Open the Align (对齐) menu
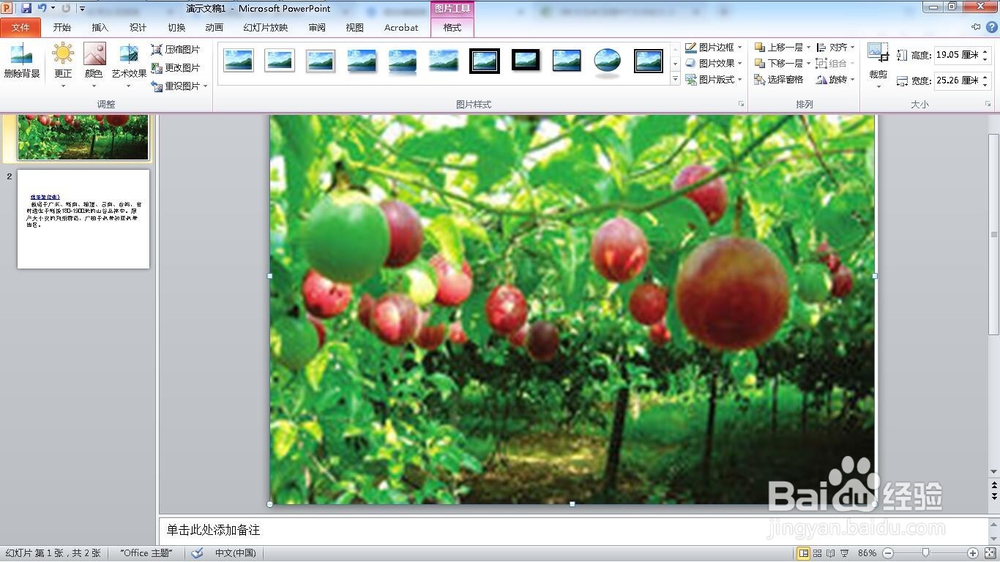The height and width of the screenshot is (562, 1000). pos(835,47)
